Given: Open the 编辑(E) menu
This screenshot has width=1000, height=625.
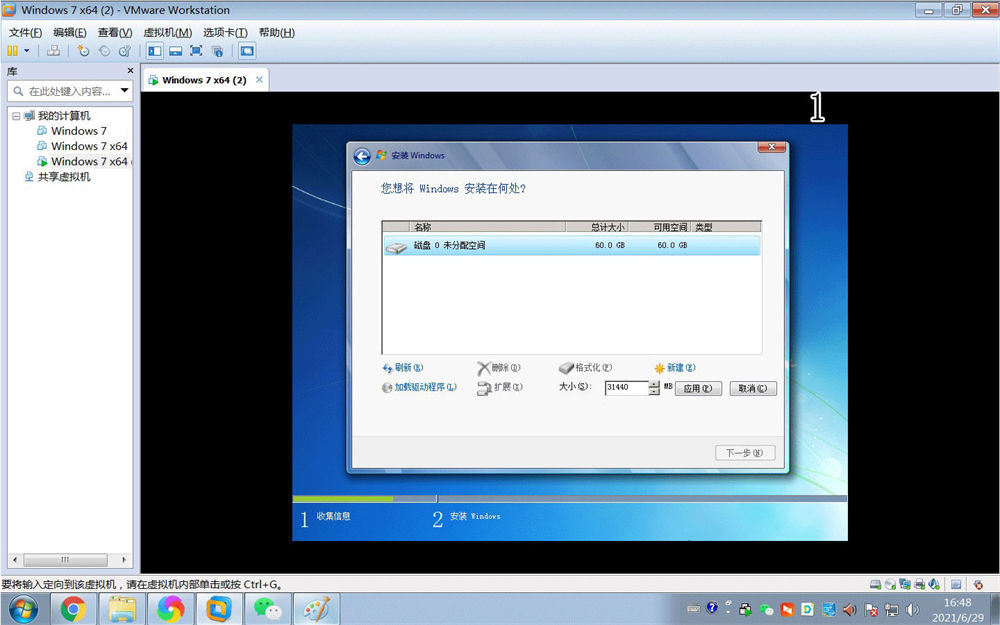Looking at the screenshot, I should (70, 33).
